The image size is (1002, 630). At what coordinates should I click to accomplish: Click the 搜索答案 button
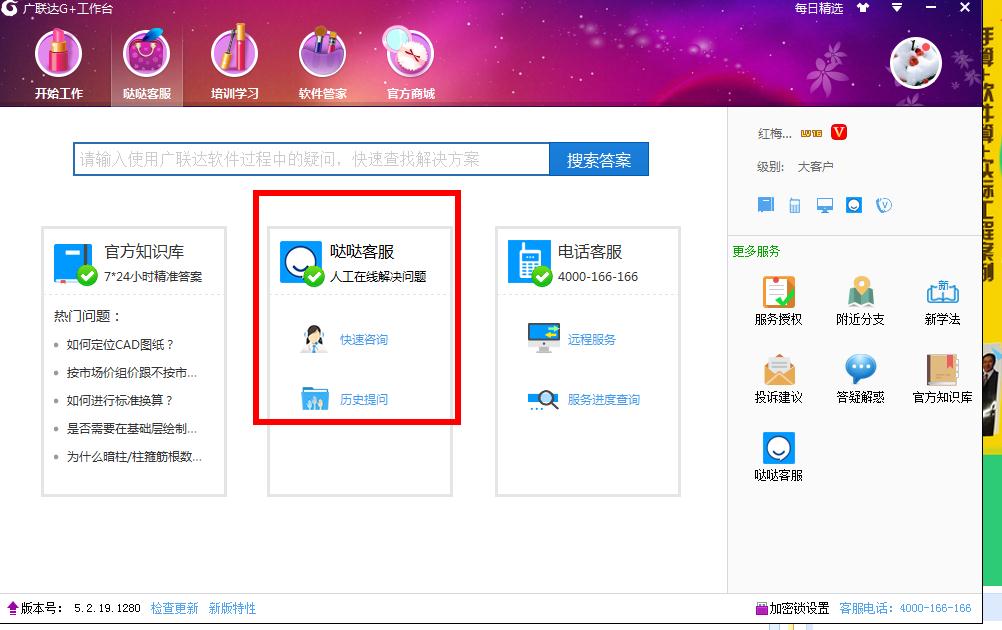[x=599, y=159]
